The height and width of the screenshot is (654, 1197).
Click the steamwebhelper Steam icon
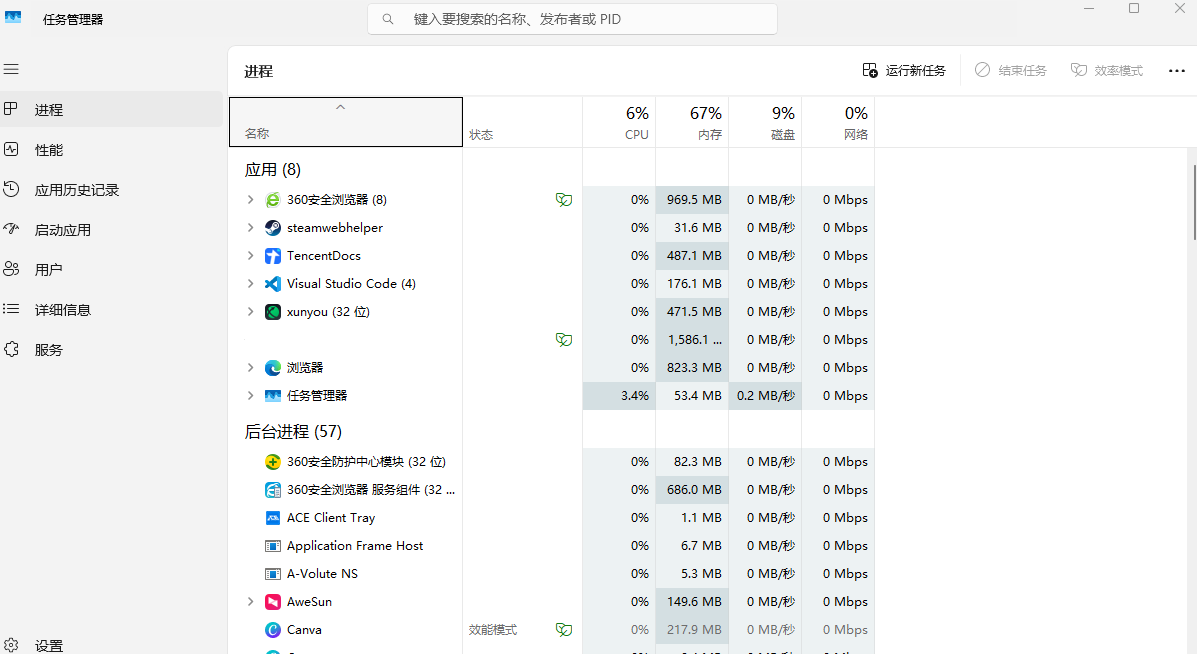[x=273, y=228]
